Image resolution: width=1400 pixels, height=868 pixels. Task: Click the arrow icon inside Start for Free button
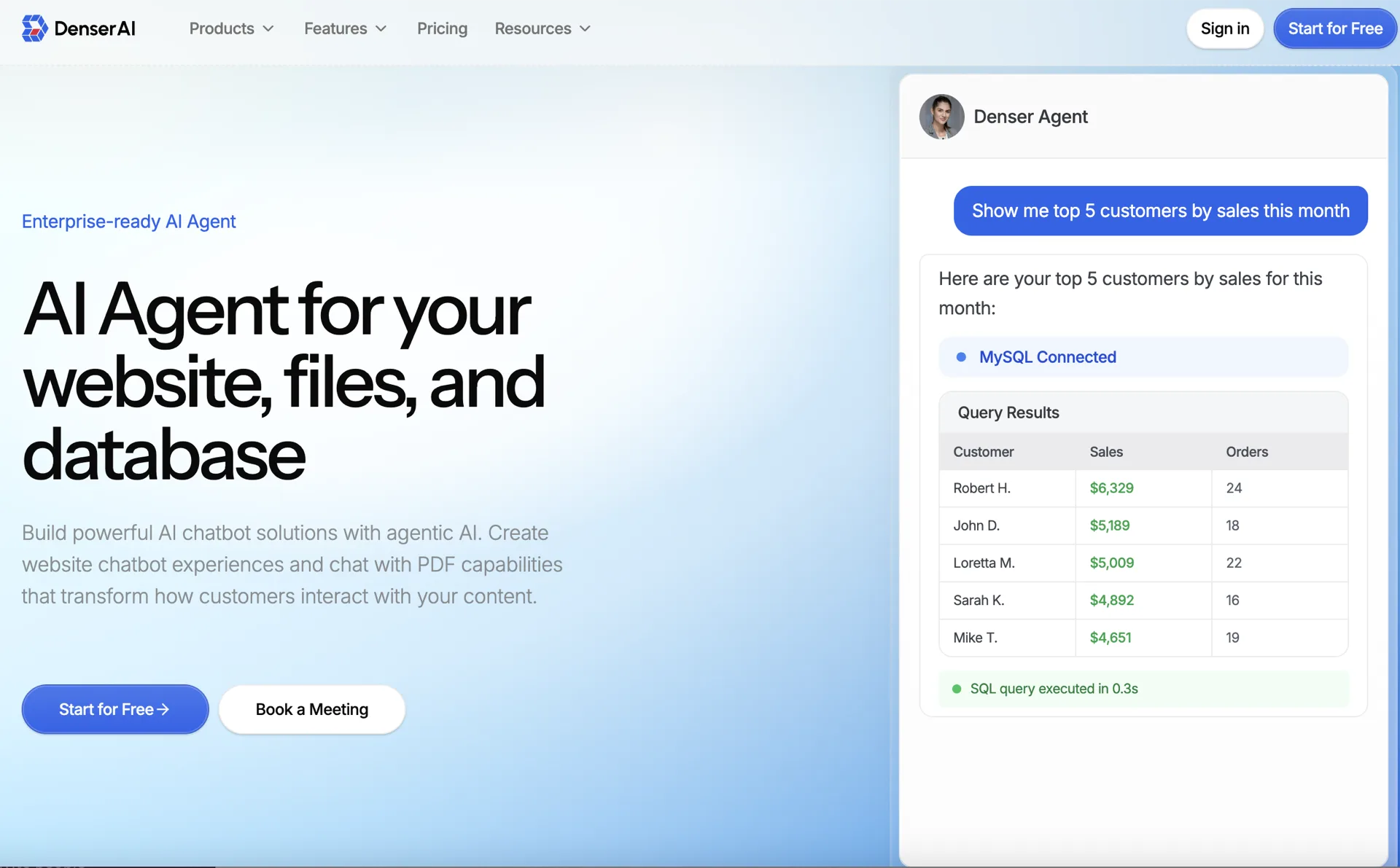[165, 709]
